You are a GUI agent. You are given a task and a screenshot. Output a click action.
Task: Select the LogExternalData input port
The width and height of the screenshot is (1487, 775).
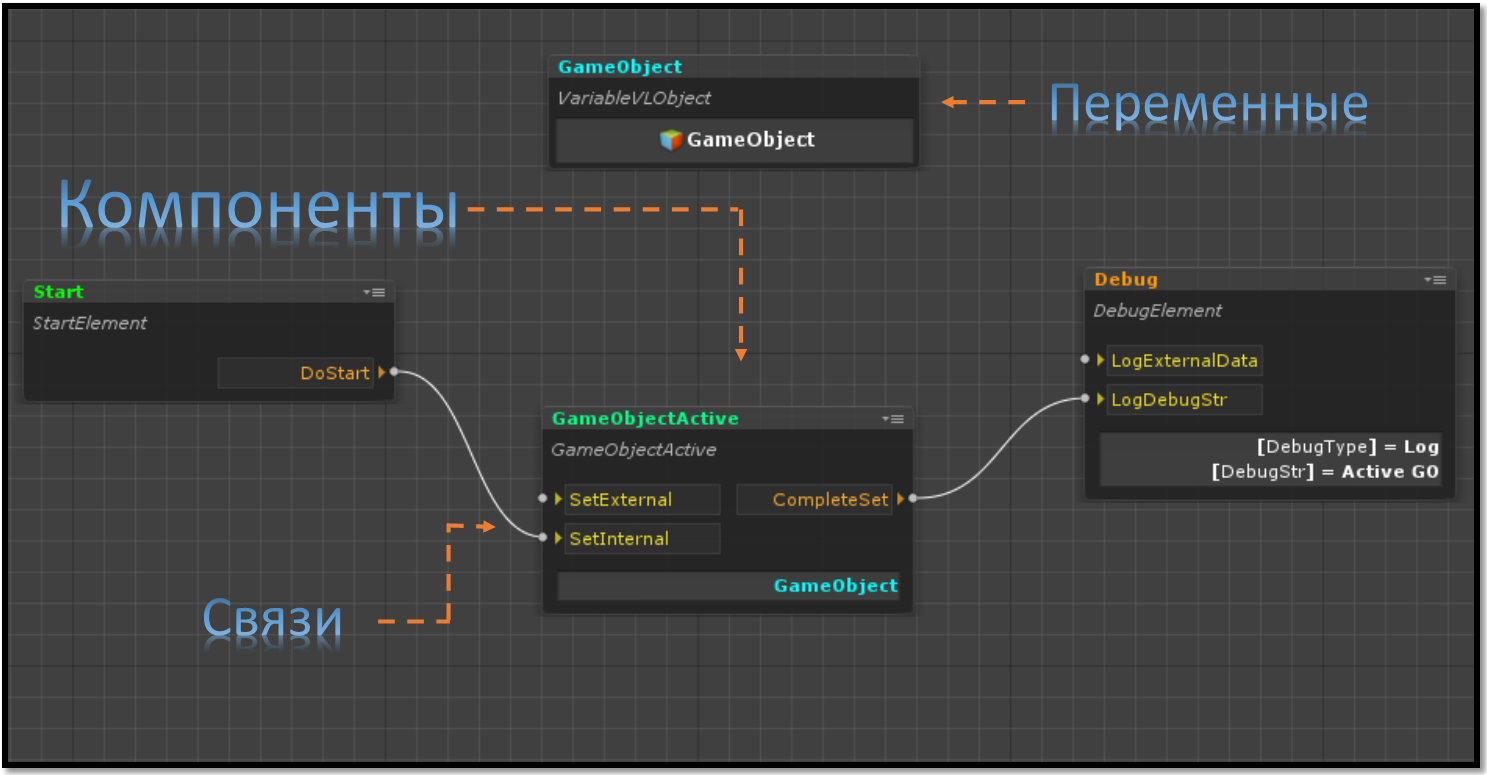[1185, 360]
